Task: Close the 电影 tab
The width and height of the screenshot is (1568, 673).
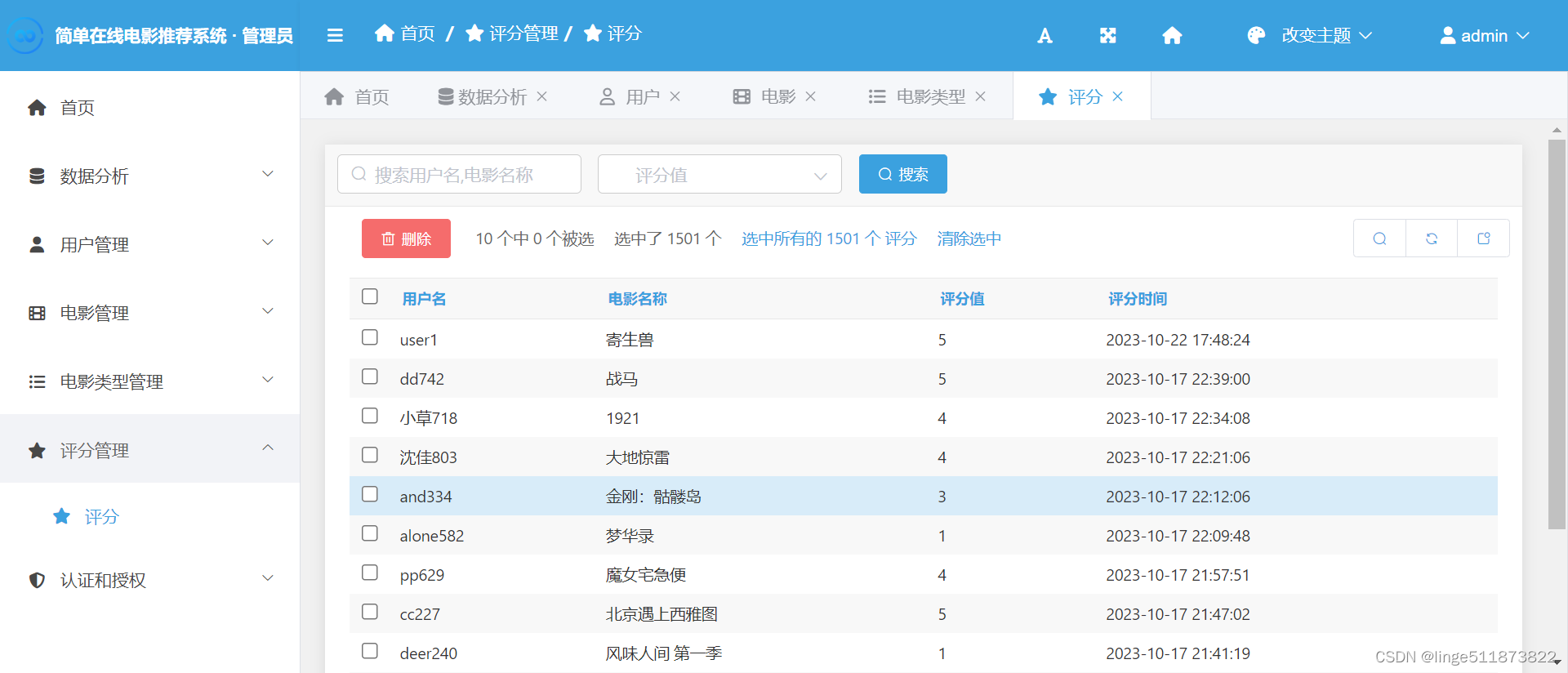Action: (810, 96)
